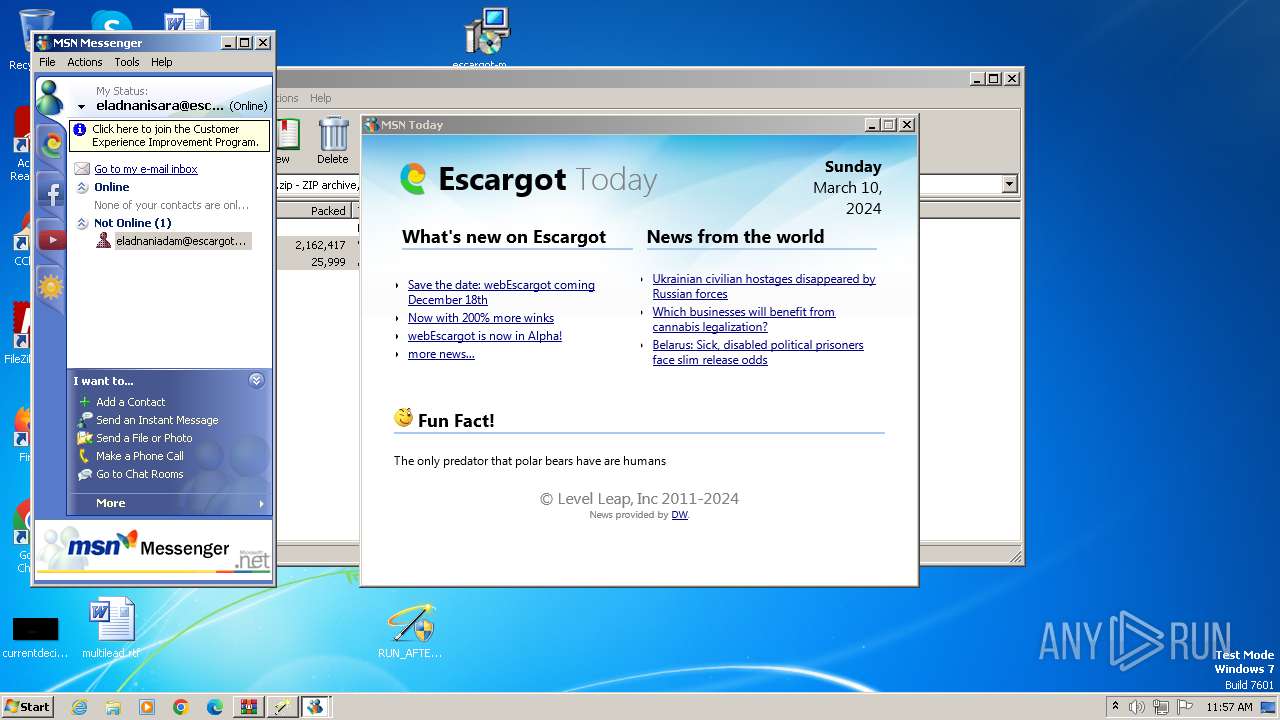Click Go to my e-mail inbox link
This screenshot has height=720, width=1280.
click(x=146, y=169)
